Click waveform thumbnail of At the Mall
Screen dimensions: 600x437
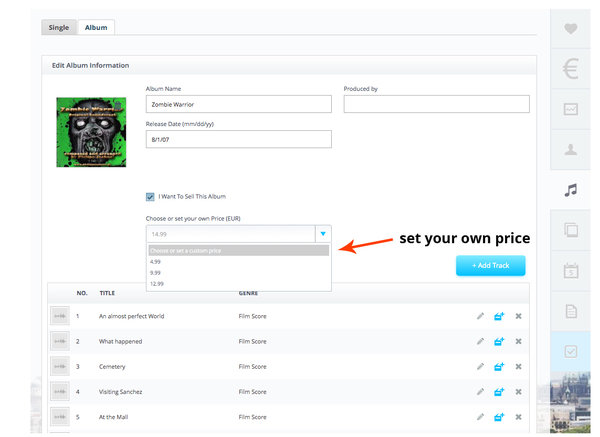pos(60,417)
